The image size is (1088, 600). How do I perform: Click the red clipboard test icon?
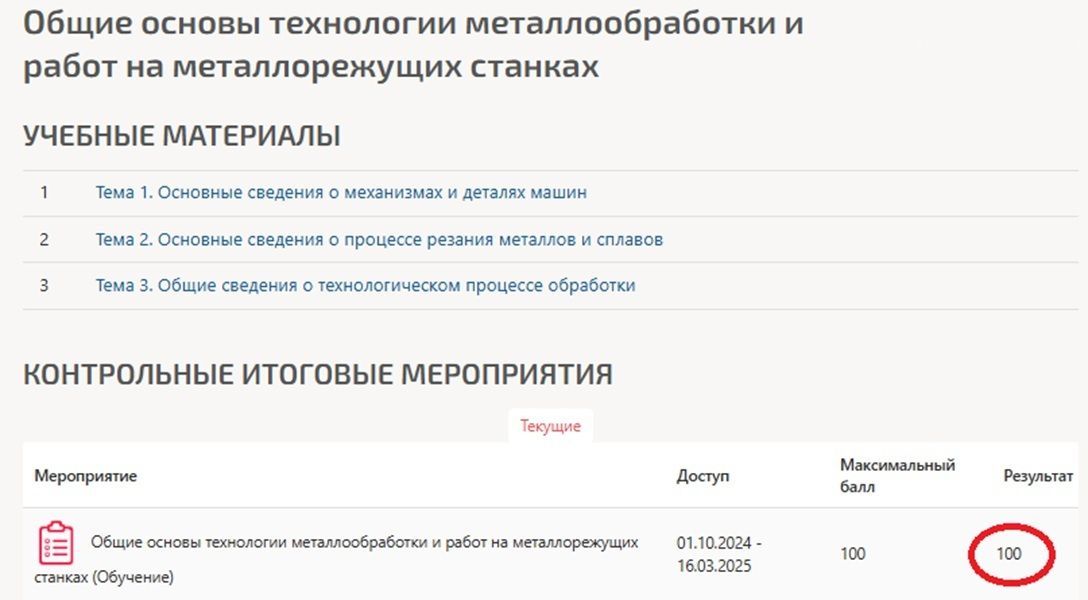coord(56,543)
